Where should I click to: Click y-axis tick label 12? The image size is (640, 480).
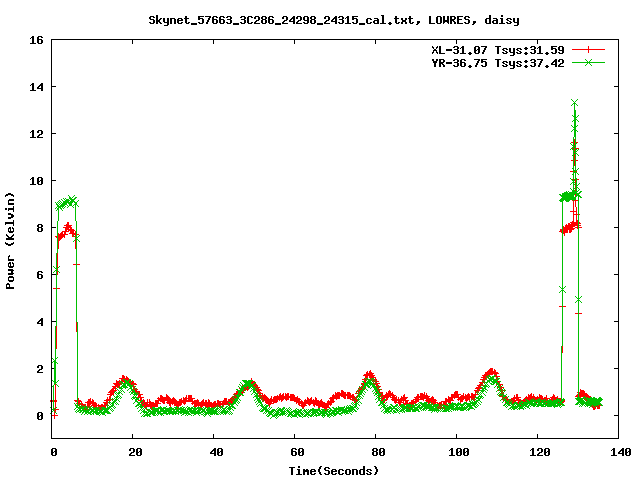click(36, 134)
